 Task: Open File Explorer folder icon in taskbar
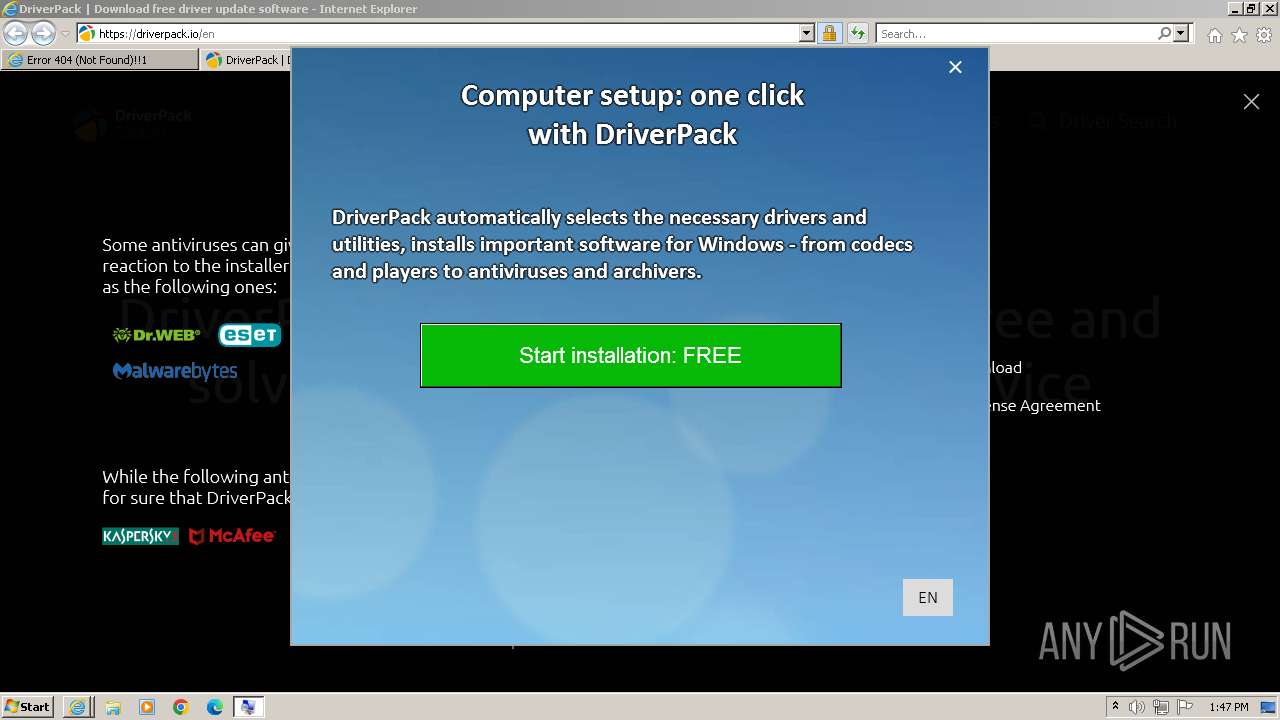click(112, 707)
